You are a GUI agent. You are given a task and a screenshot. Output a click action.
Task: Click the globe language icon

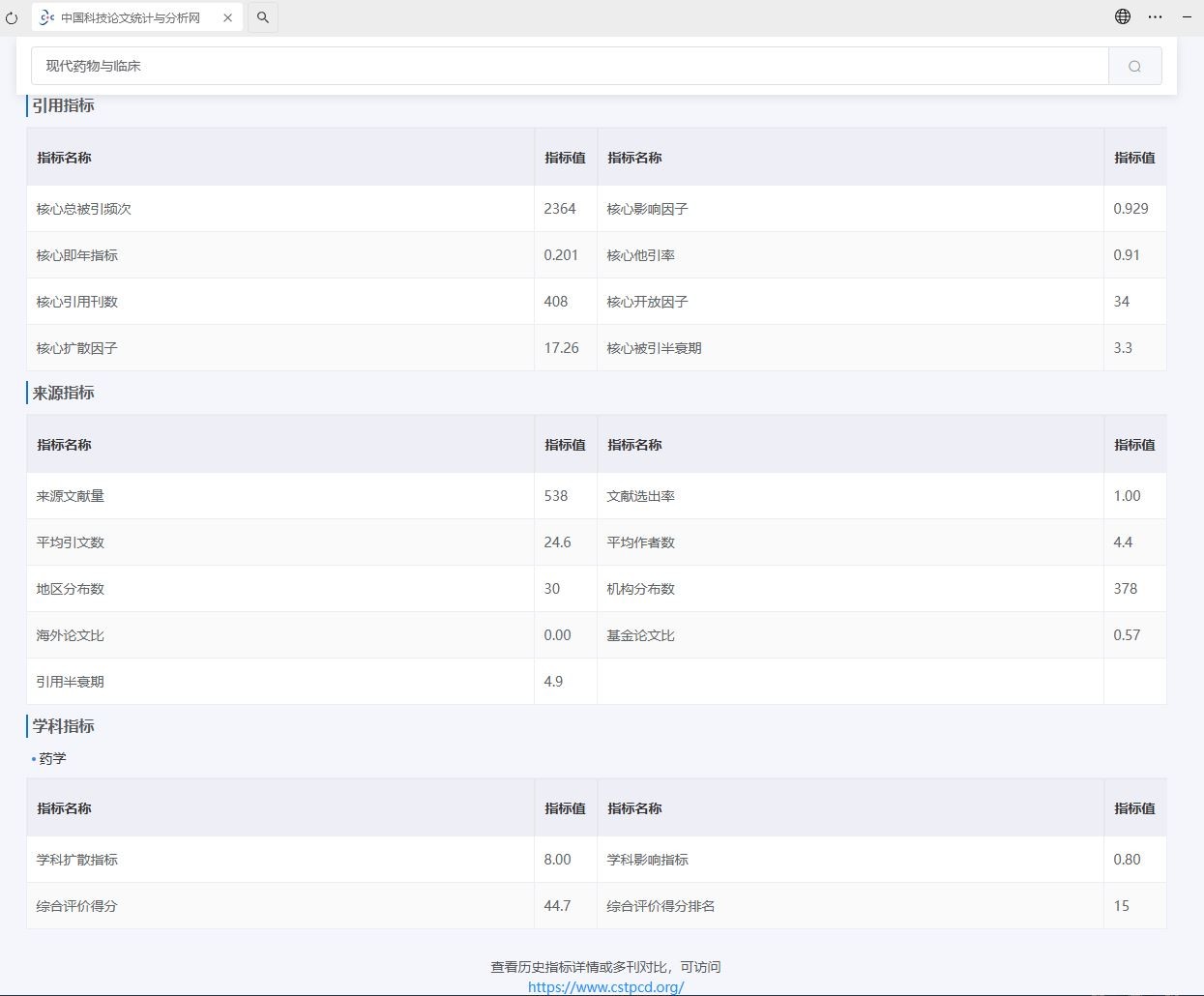[1123, 16]
